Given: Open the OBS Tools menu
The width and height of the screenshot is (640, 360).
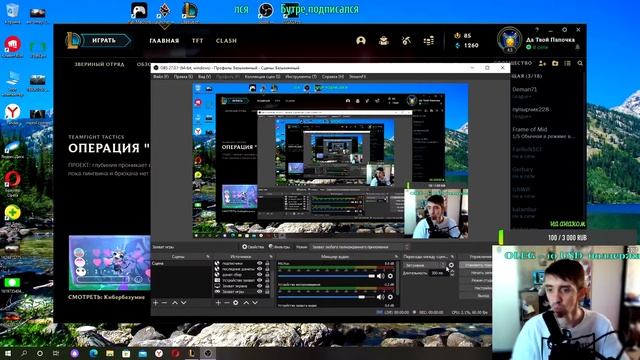Looking at the screenshot, I should point(300,77).
